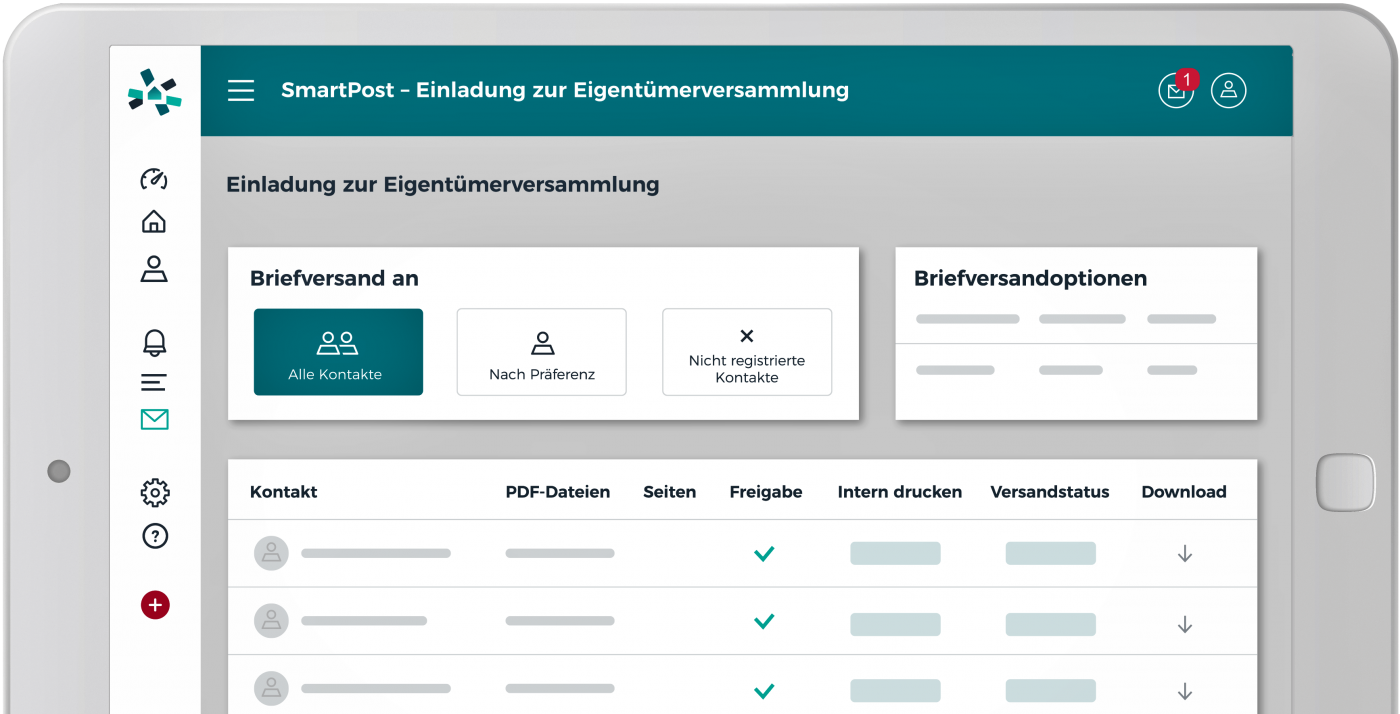Open the contacts person icon in sidebar

(x=154, y=269)
